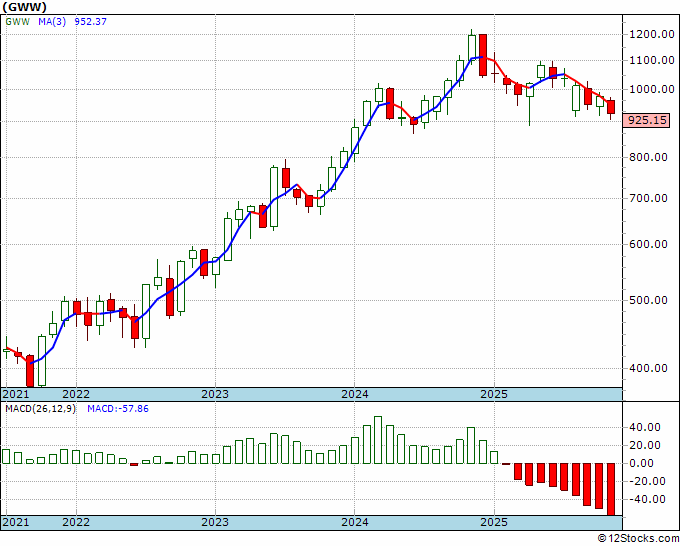Click the (GWW) chart title
The width and height of the screenshot is (680, 546).
point(24,7)
